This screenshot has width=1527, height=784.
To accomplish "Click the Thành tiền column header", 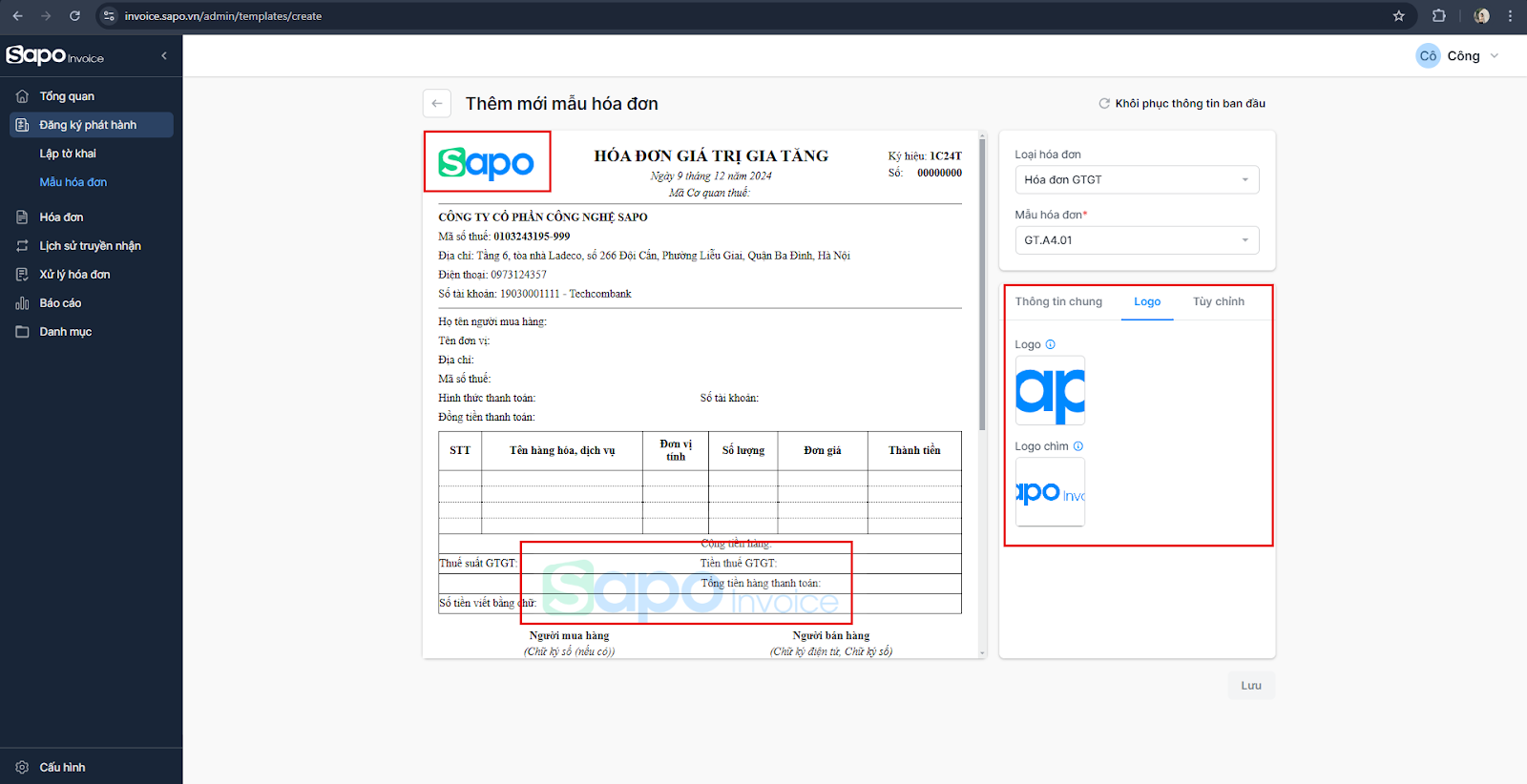I will click(914, 450).
